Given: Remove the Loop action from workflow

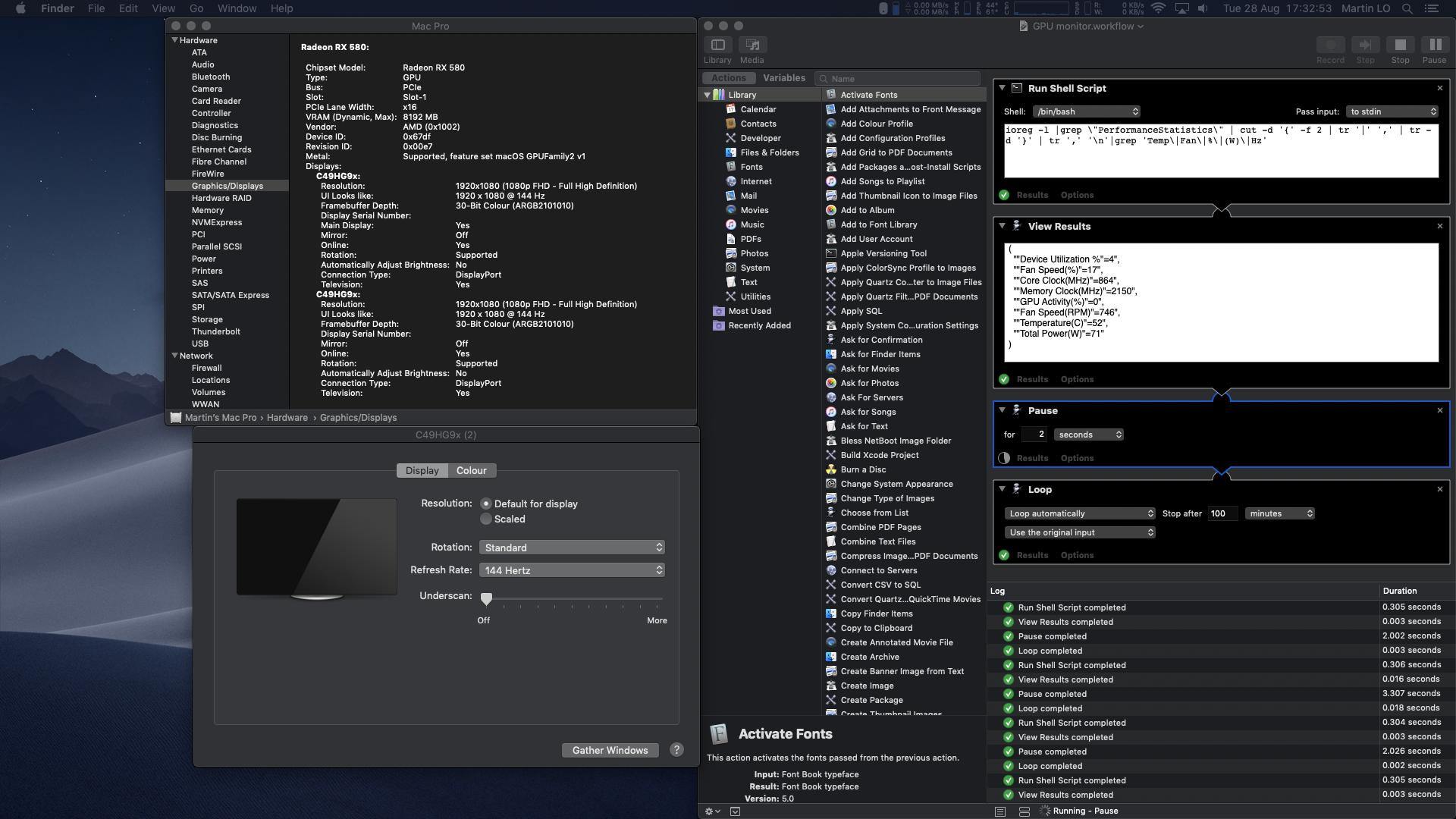Looking at the screenshot, I should click(x=1439, y=489).
